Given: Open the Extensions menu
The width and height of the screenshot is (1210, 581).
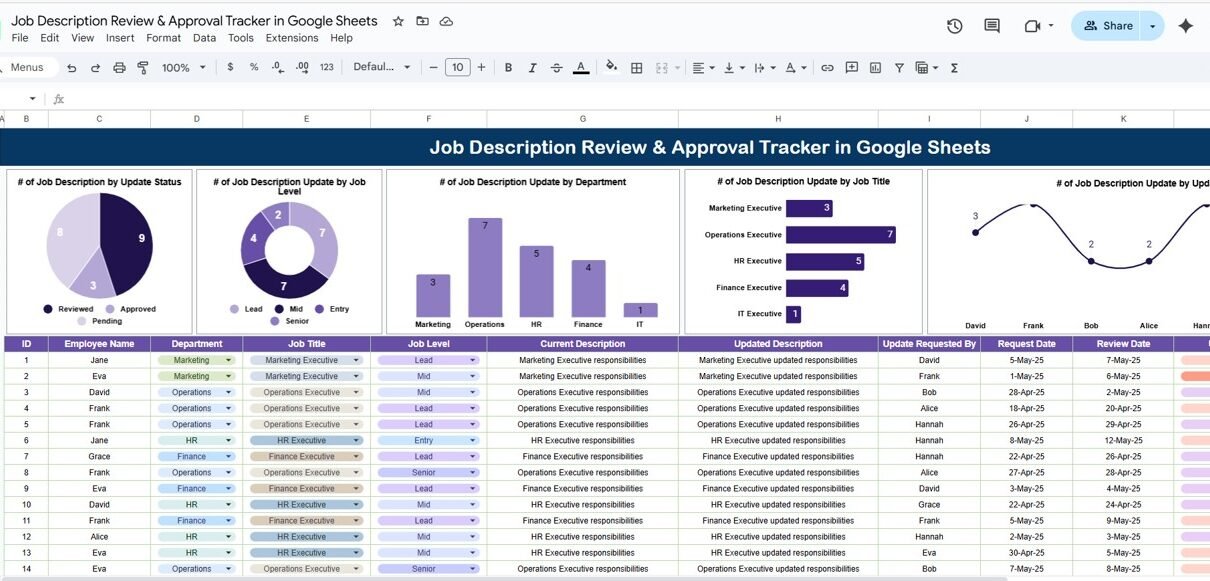Looking at the screenshot, I should 292,38.
